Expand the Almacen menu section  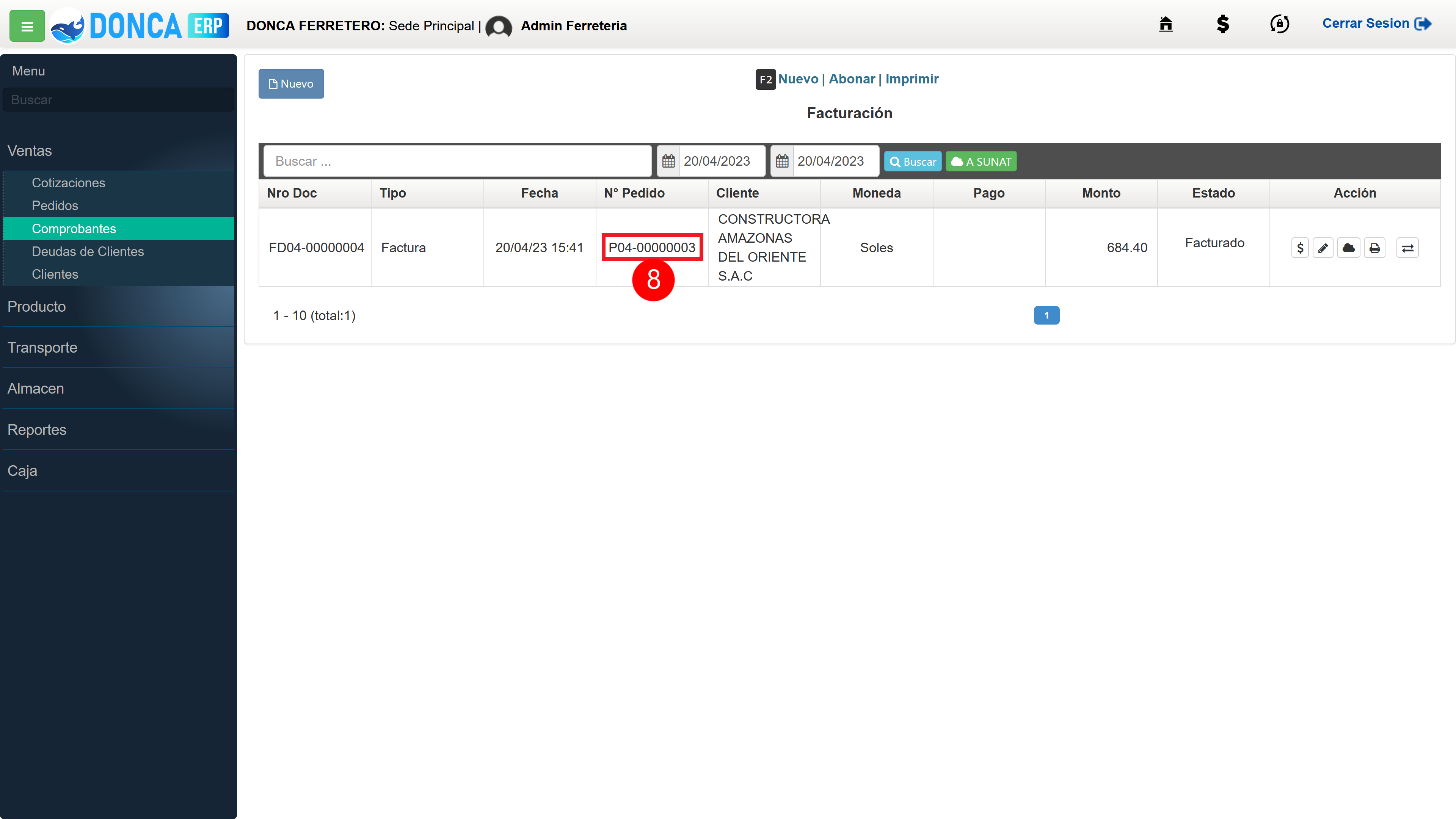click(119, 389)
